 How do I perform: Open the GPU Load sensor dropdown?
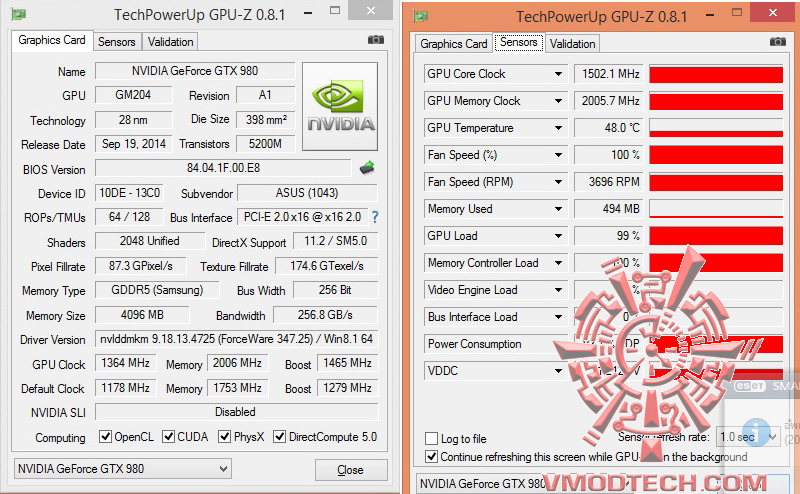(x=558, y=236)
